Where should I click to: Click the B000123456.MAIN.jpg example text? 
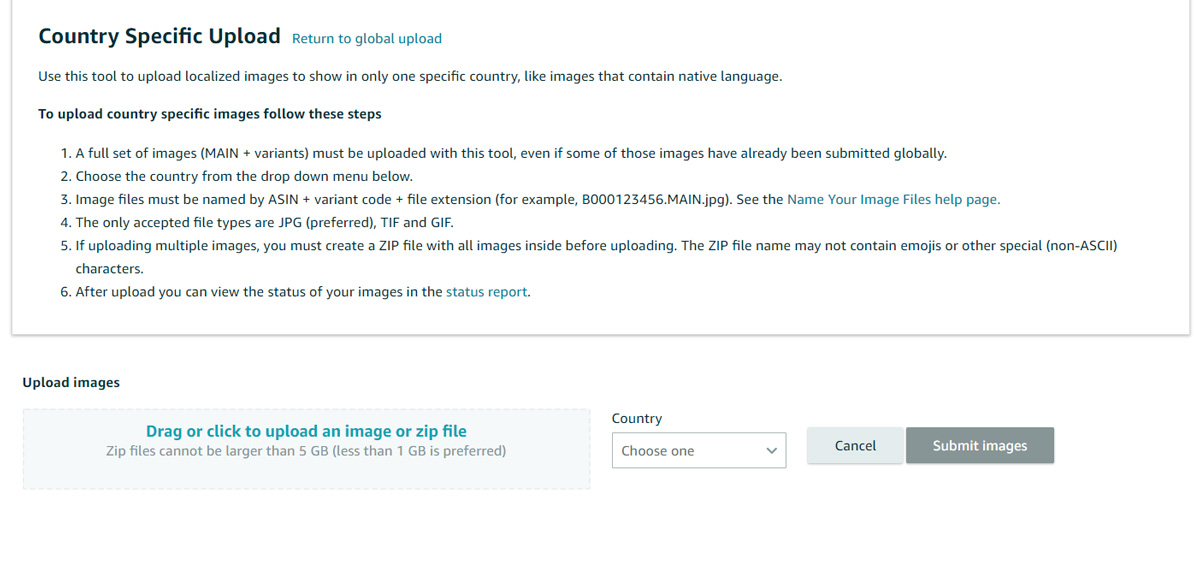(654, 199)
